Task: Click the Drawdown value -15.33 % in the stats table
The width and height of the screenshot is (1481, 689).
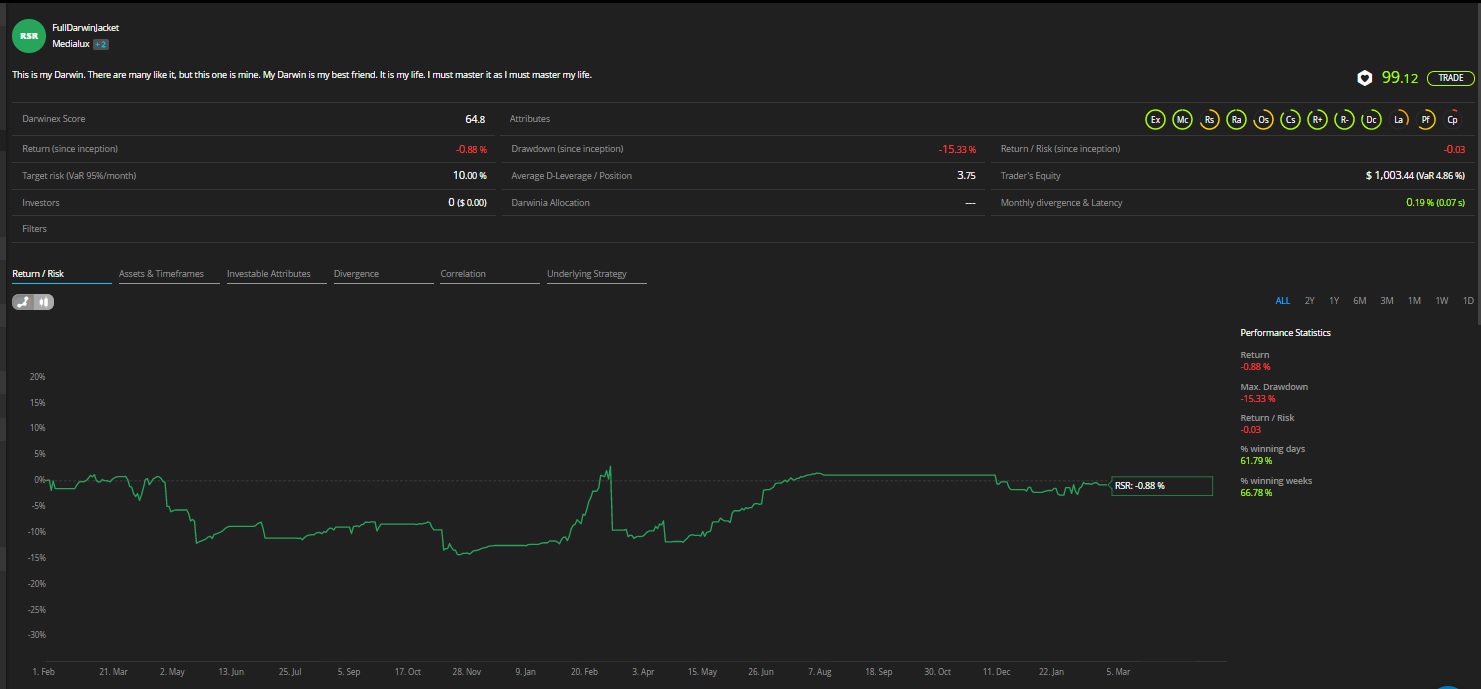Action: [x=957, y=149]
